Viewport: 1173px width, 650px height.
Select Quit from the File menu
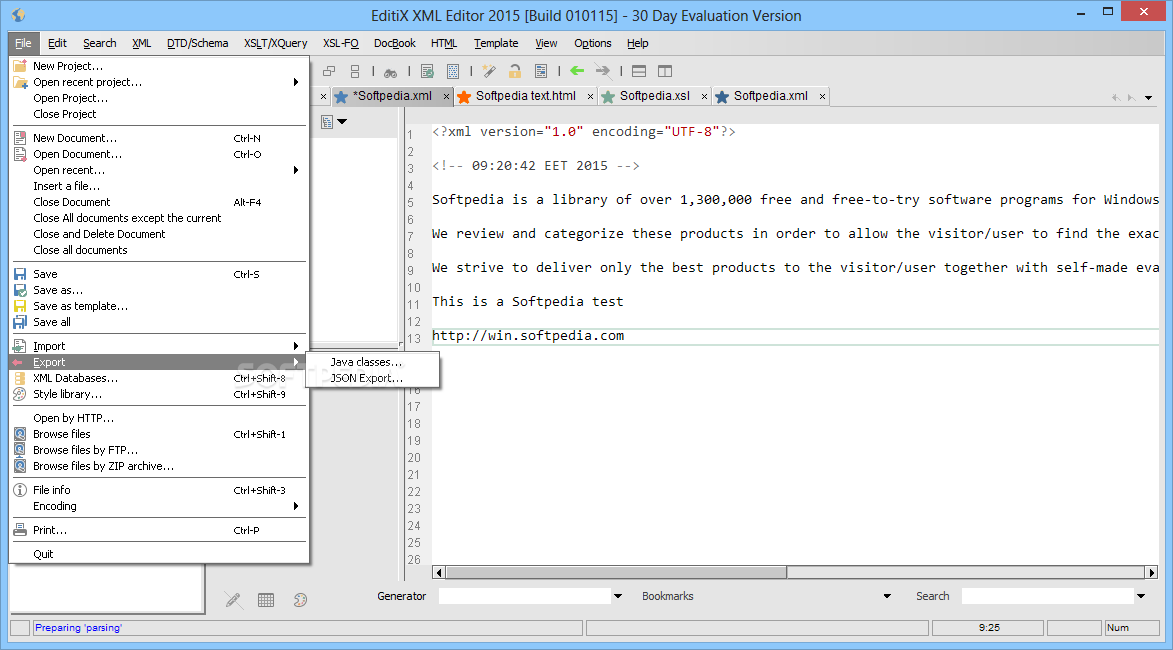pyautogui.click(x=159, y=554)
